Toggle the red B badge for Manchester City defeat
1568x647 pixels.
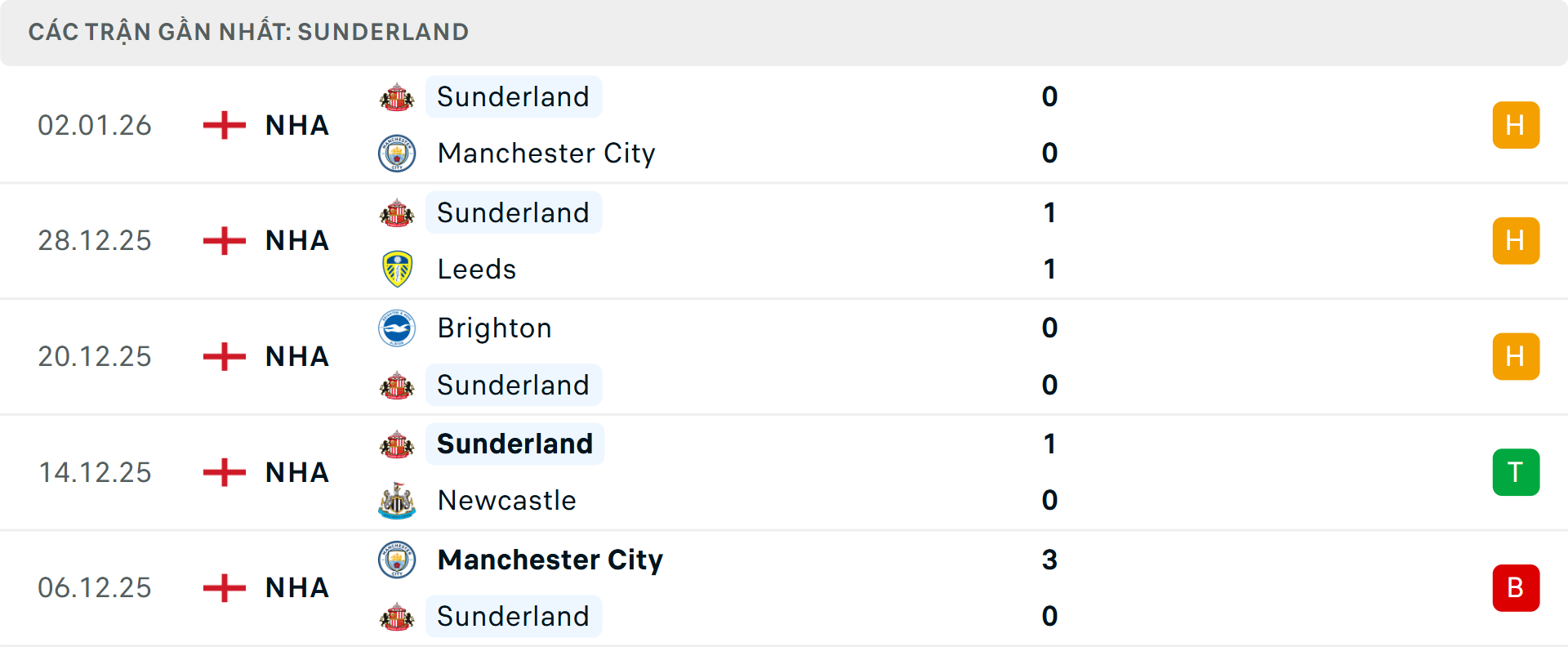1517,588
